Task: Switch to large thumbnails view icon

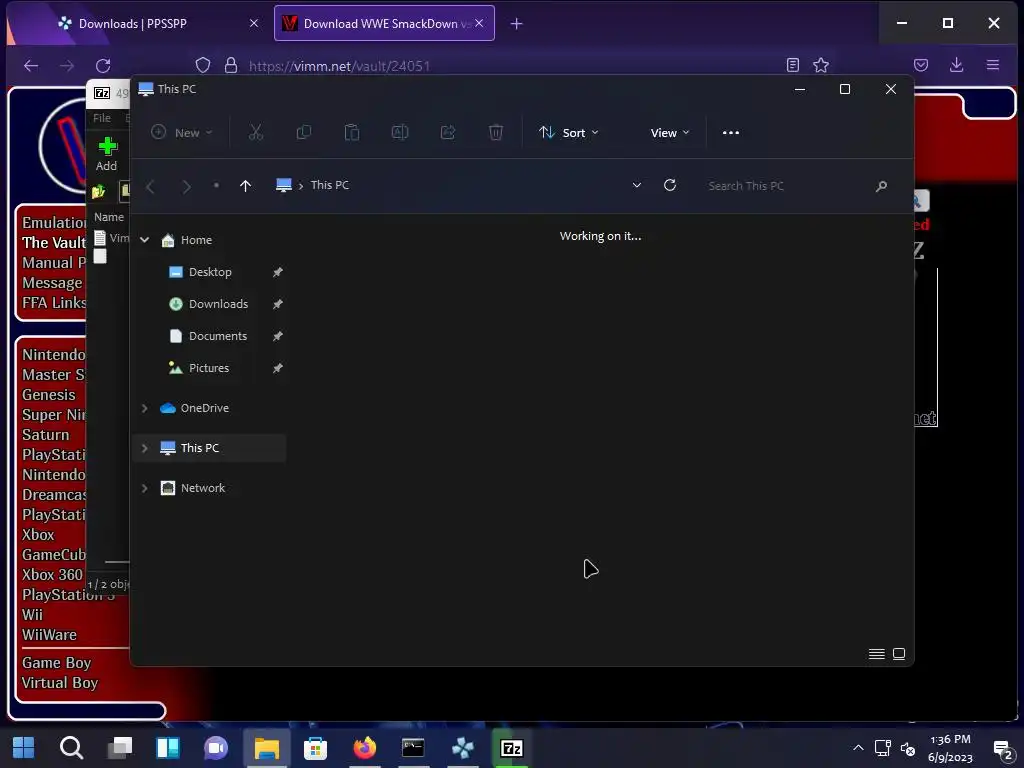Action: coord(899,654)
